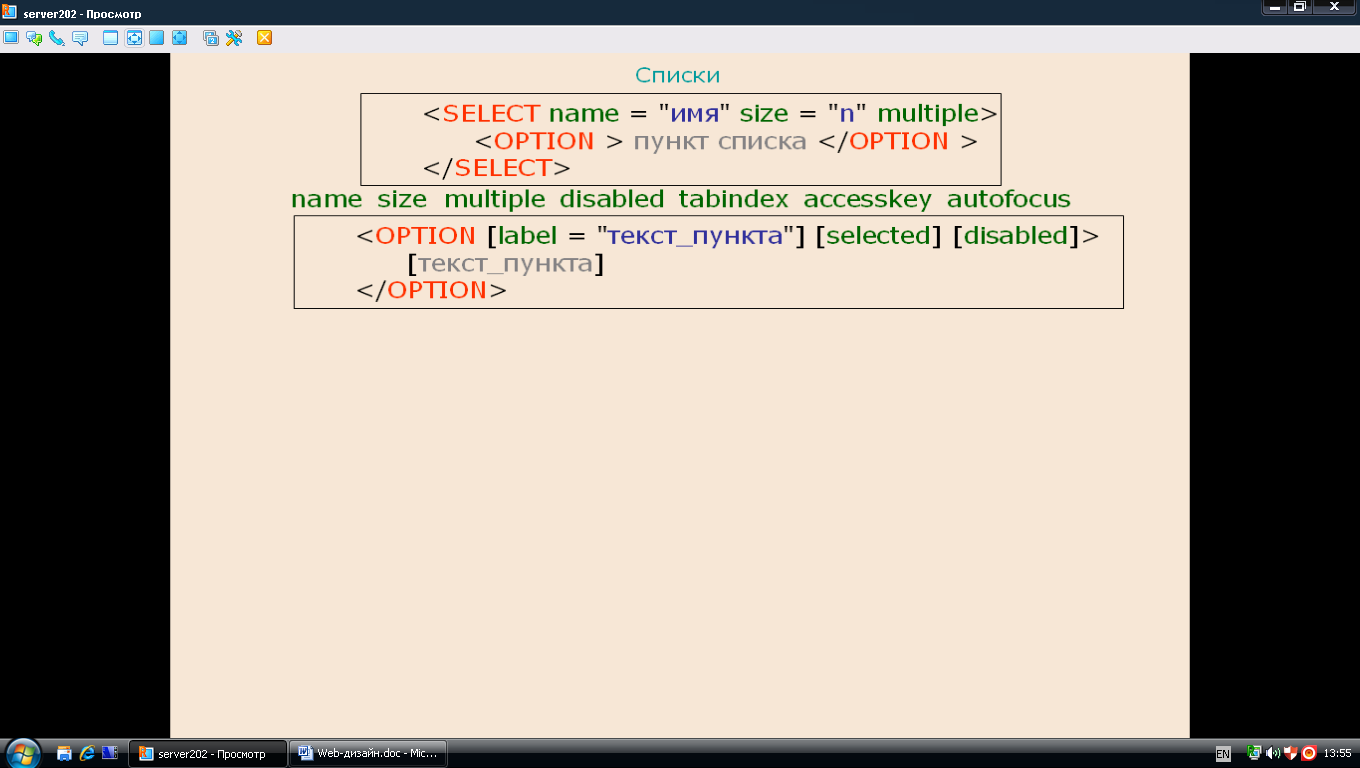Click the blue value текст_пункта in quotes
This screenshot has width=1360, height=768.
[695, 236]
